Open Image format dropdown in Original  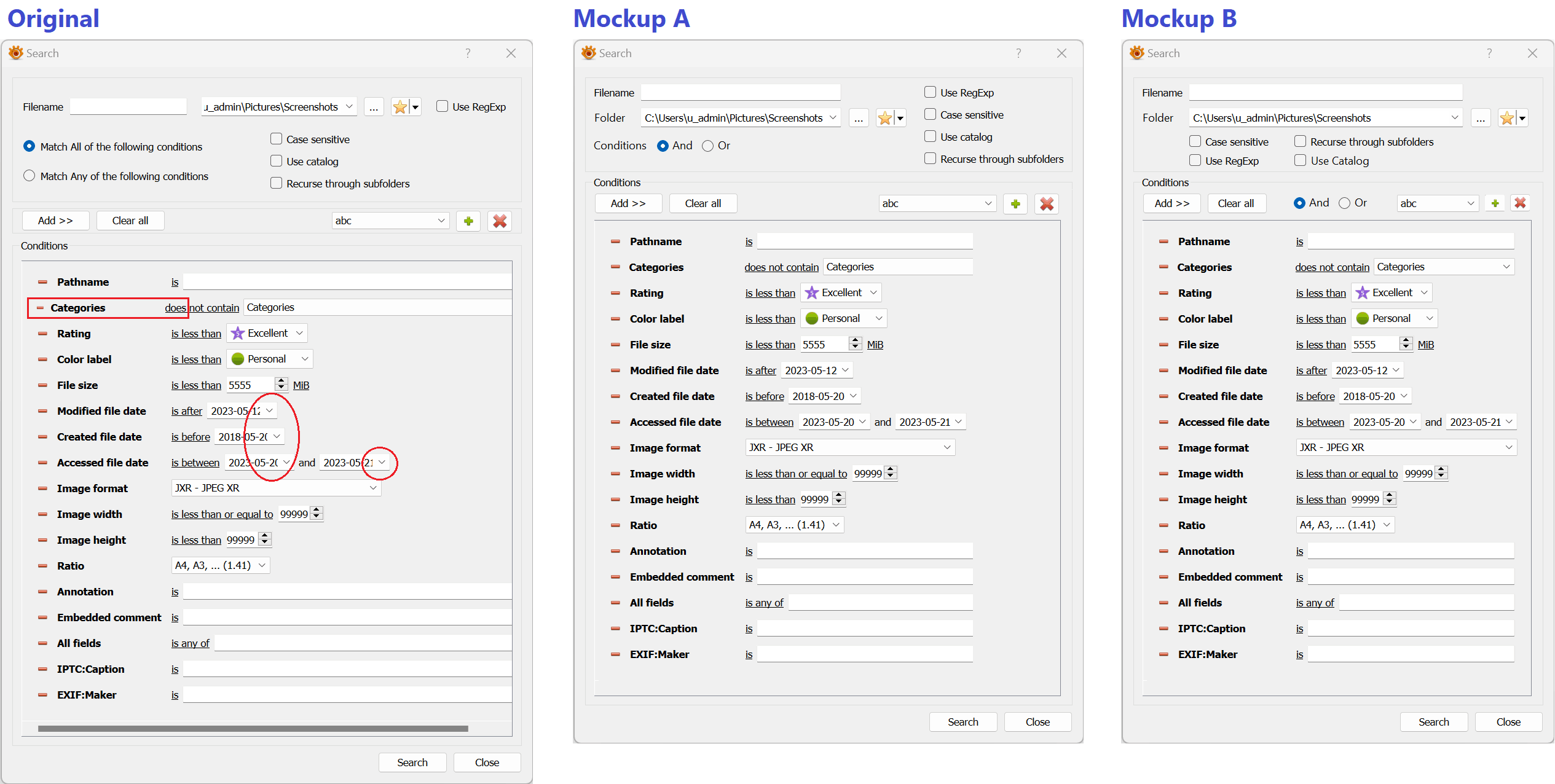(x=372, y=488)
